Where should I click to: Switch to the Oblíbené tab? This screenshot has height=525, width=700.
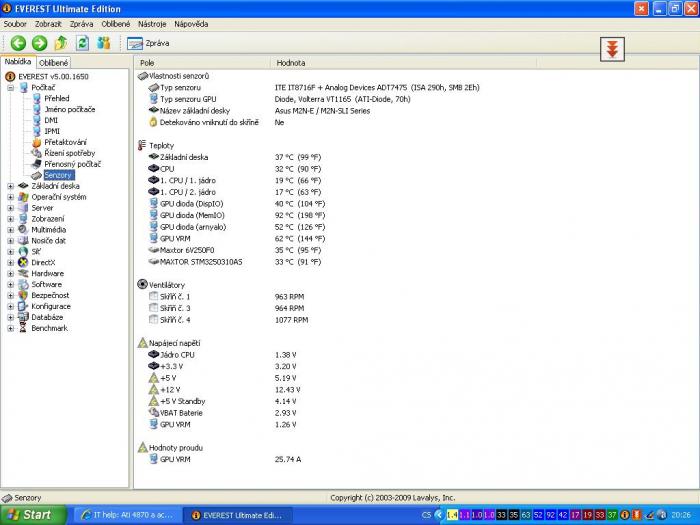pyautogui.click(x=53, y=62)
